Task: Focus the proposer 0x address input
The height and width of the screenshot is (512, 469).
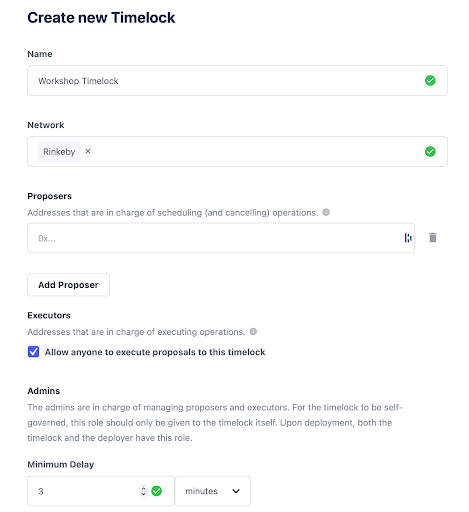Action: coord(221,238)
